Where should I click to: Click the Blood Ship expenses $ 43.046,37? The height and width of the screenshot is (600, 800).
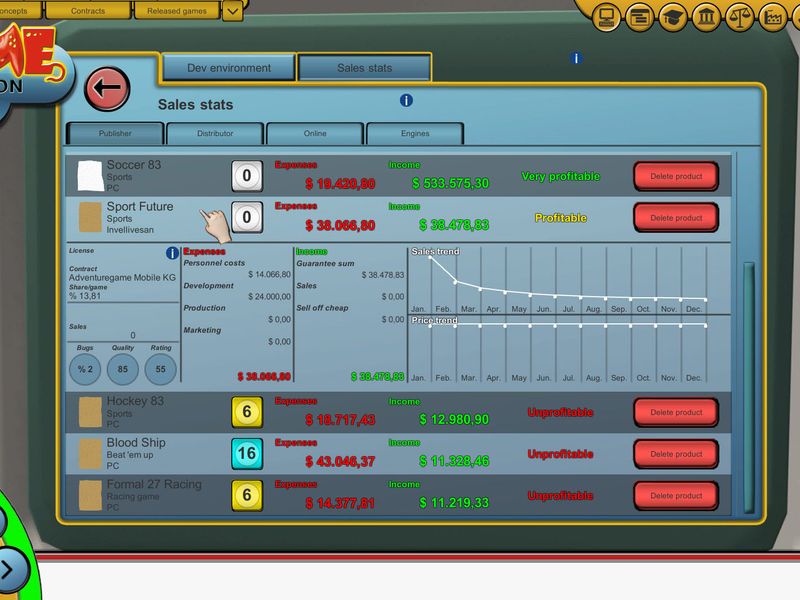pyautogui.click(x=340, y=462)
